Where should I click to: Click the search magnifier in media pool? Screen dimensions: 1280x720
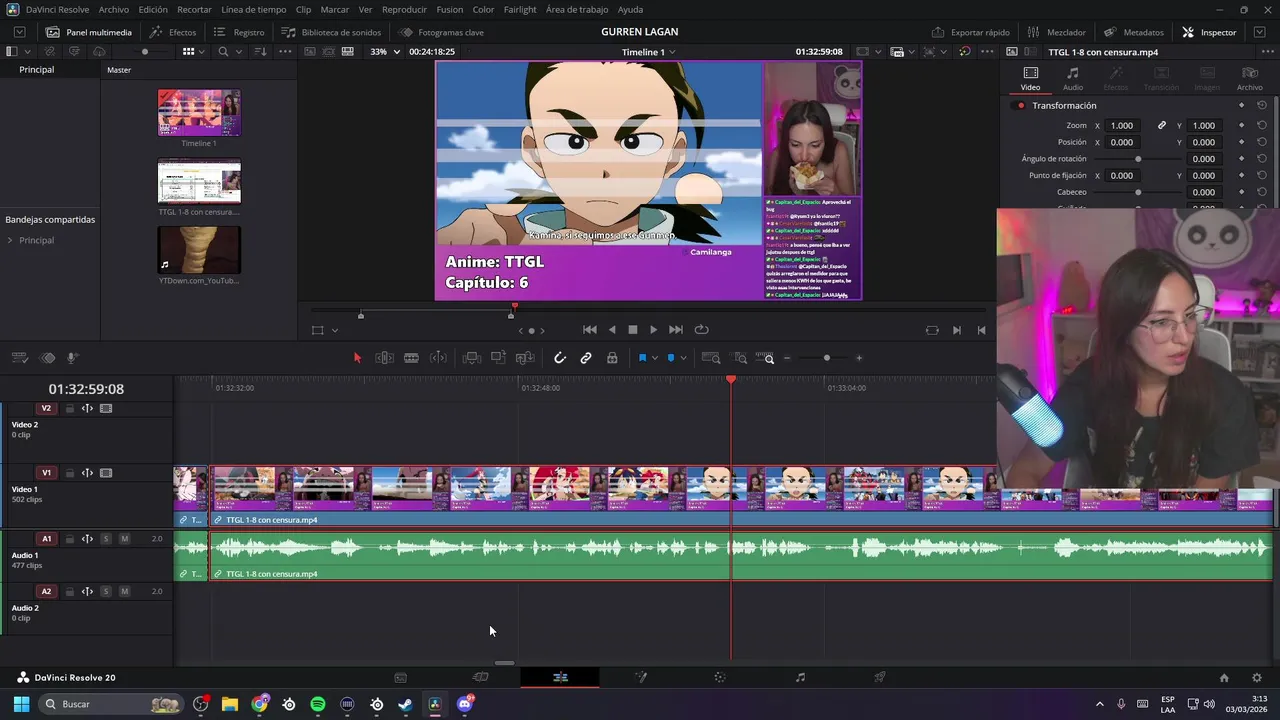(x=223, y=51)
